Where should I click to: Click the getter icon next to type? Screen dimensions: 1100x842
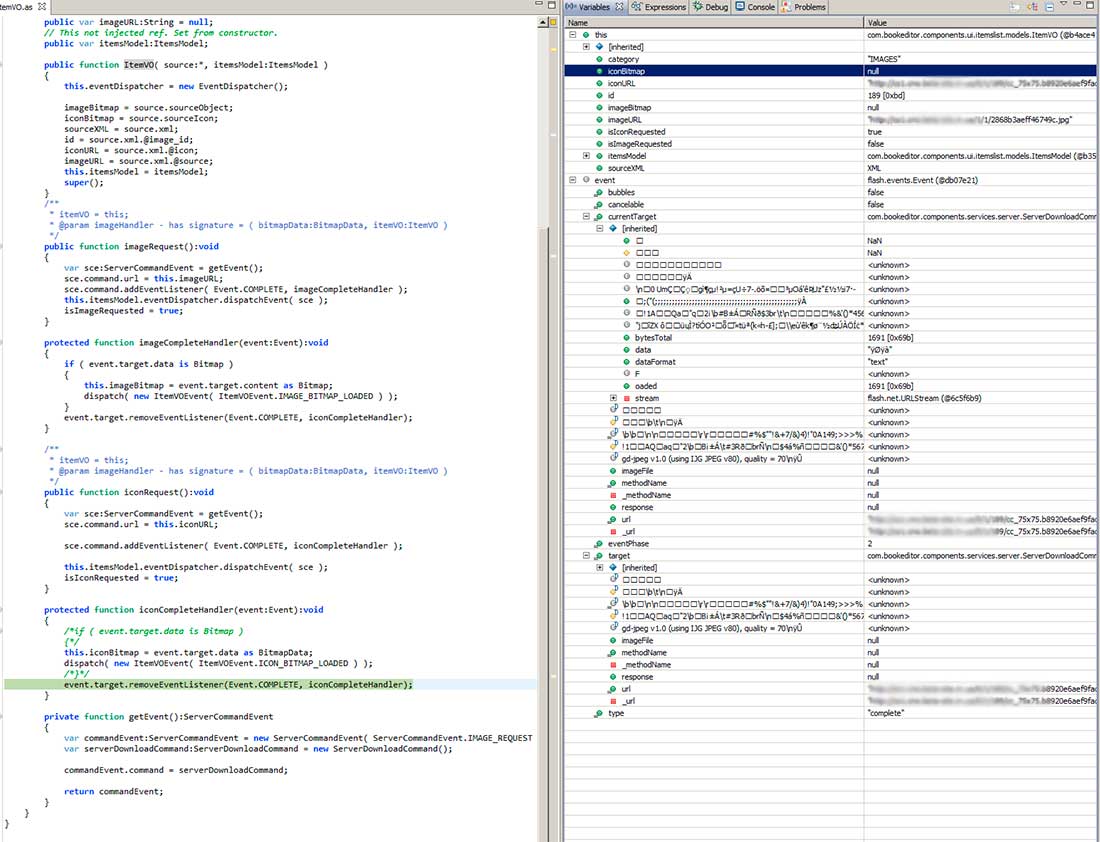(x=598, y=713)
